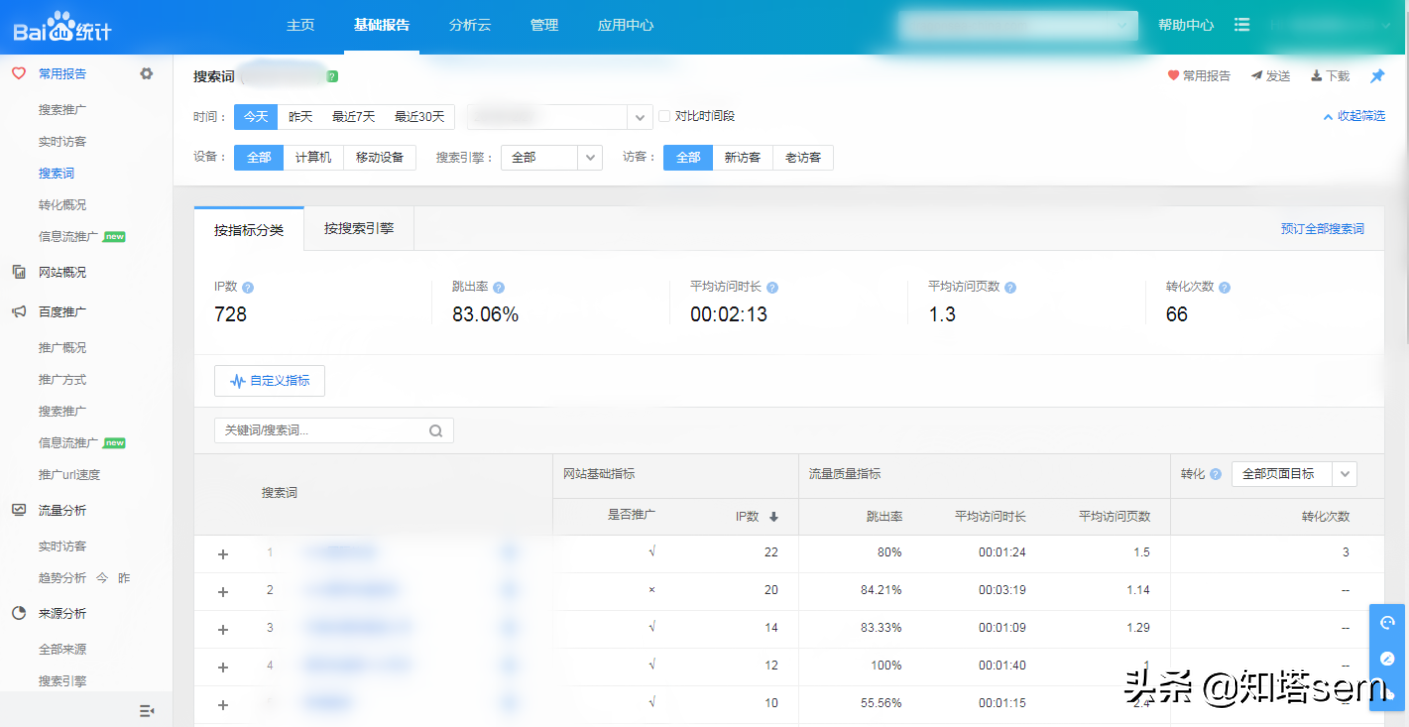
Task: Click the help icon next to 跳出率 metric
Action: [x=498, y=287]
